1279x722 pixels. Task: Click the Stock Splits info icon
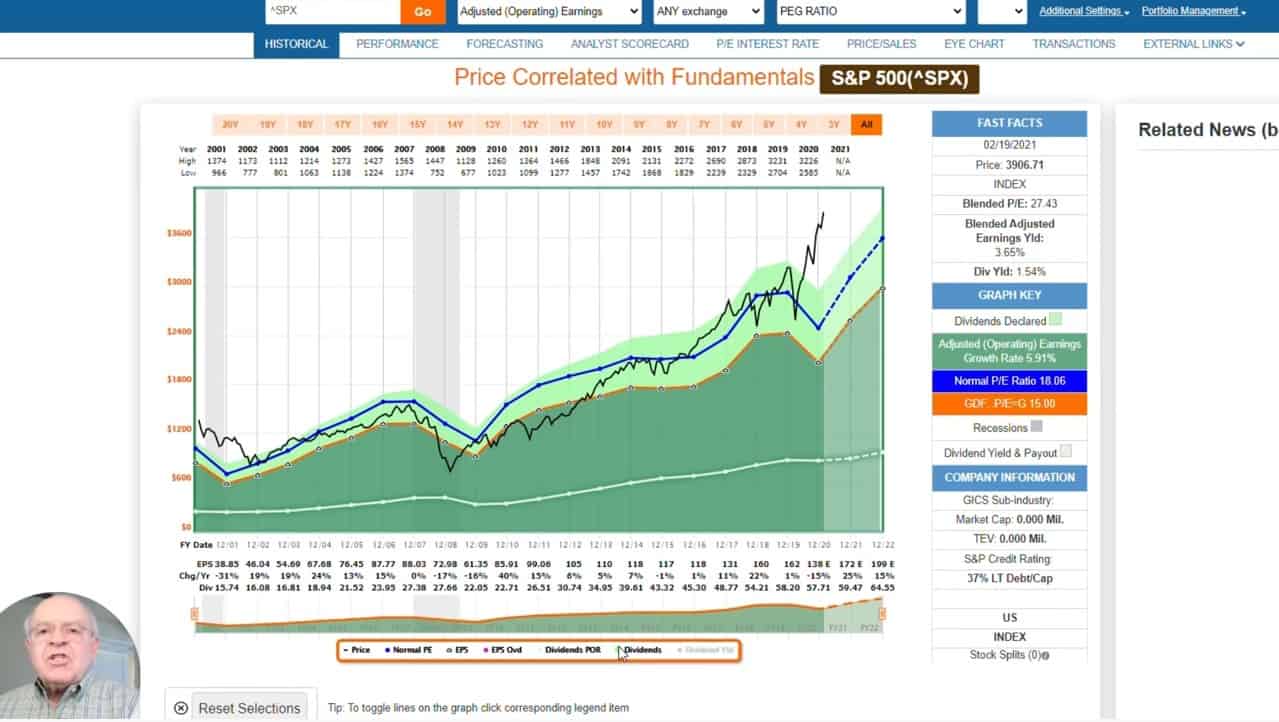[x=1045, y=656]
